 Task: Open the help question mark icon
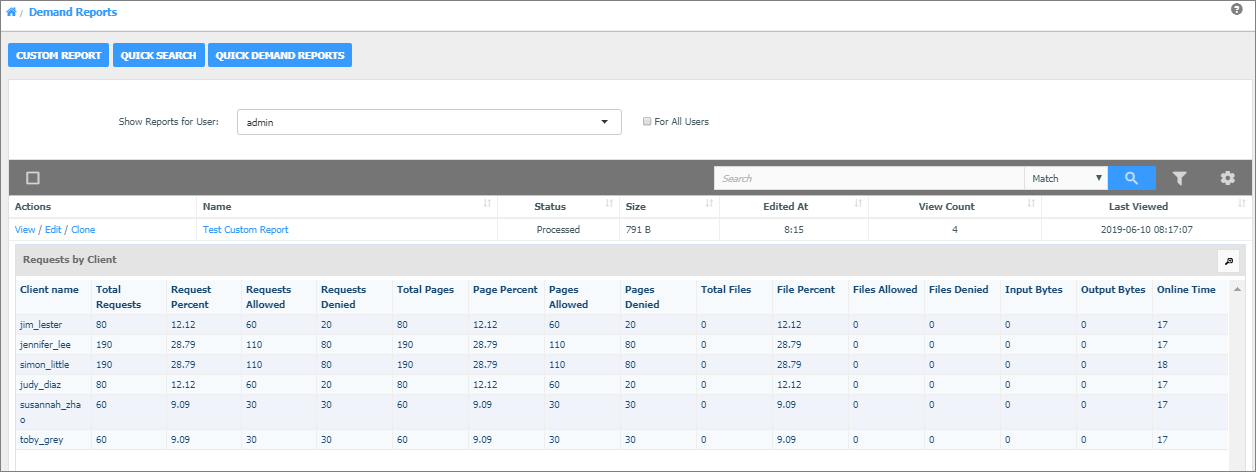[1237, 9]
